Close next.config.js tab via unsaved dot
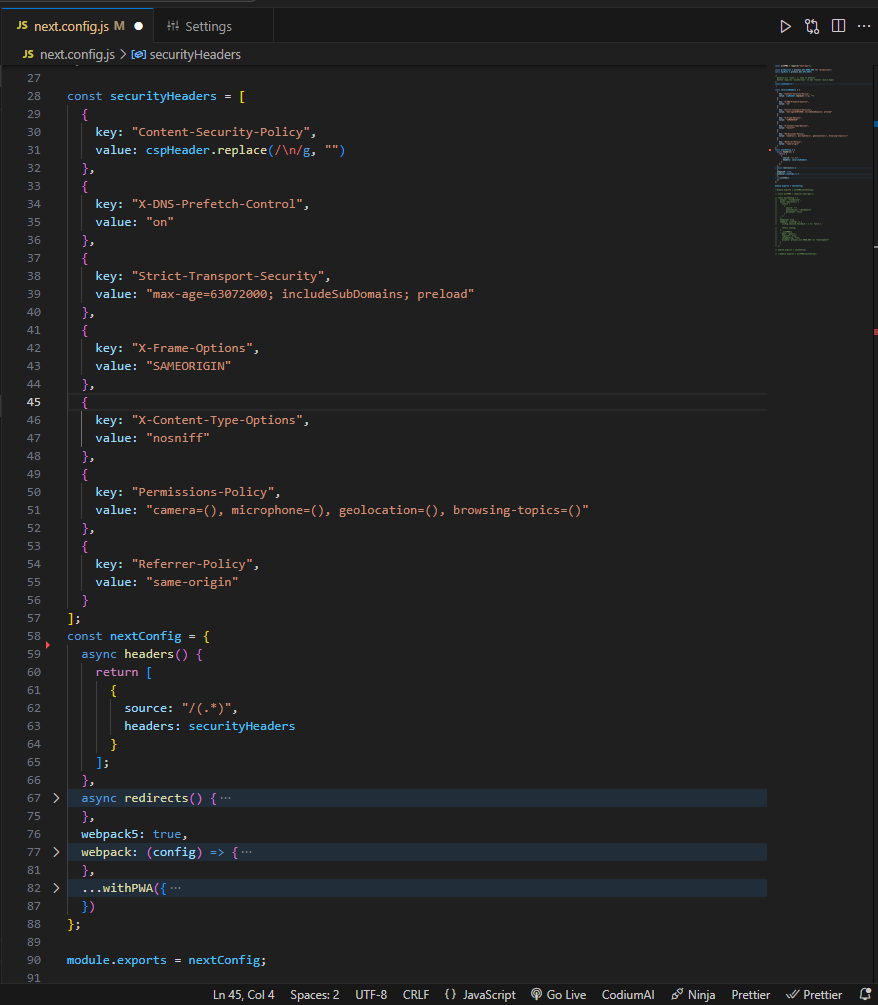 pos(139,26)
